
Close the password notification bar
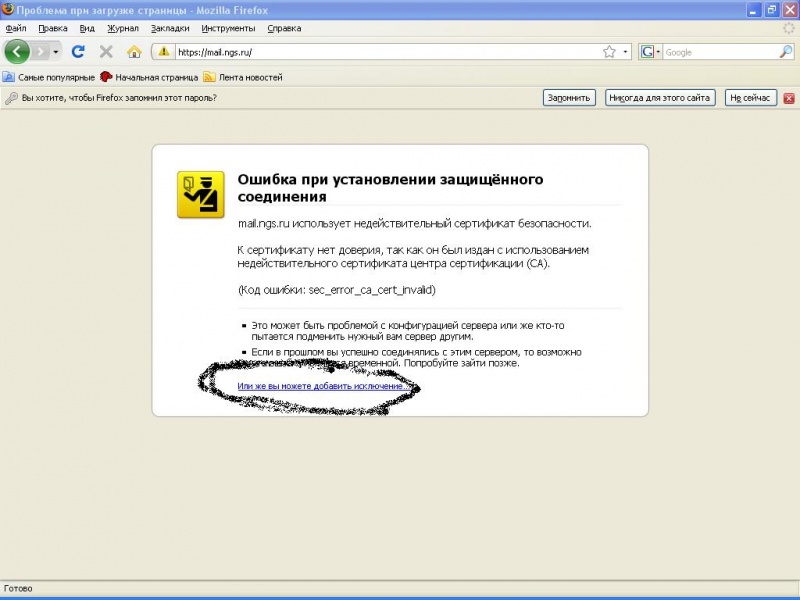pos(789,98)
